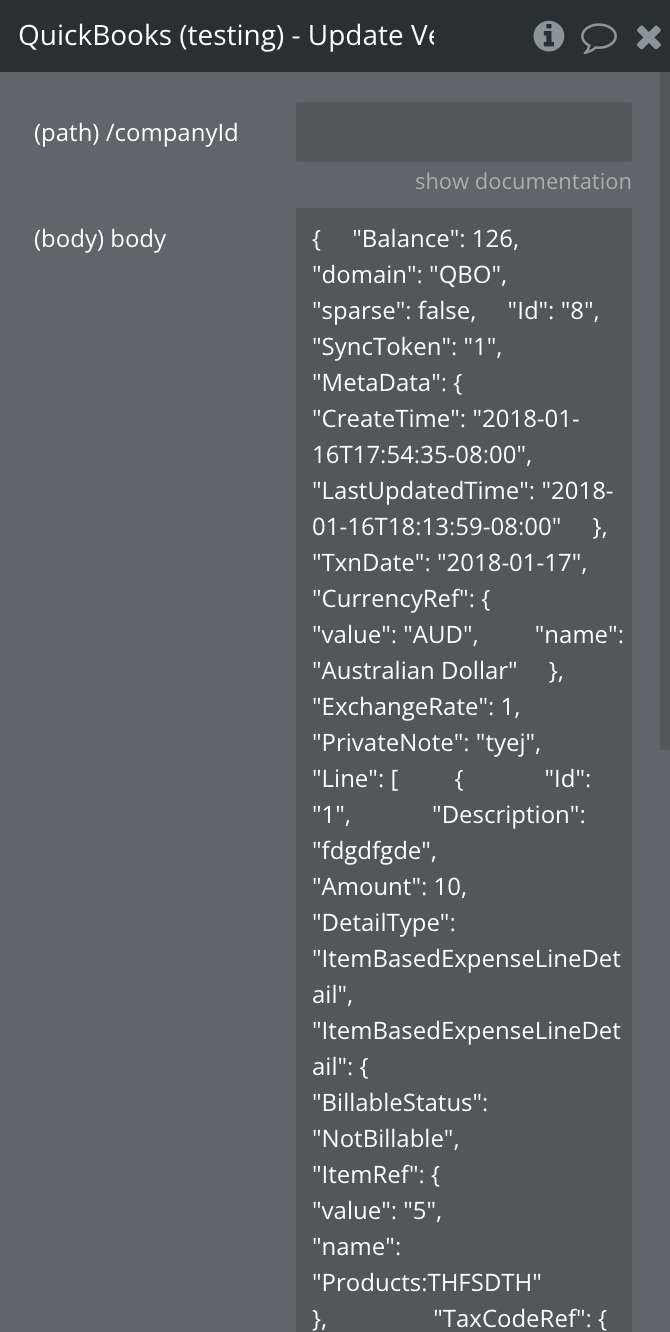Click the info icon in the header

(x=548, y=37)
